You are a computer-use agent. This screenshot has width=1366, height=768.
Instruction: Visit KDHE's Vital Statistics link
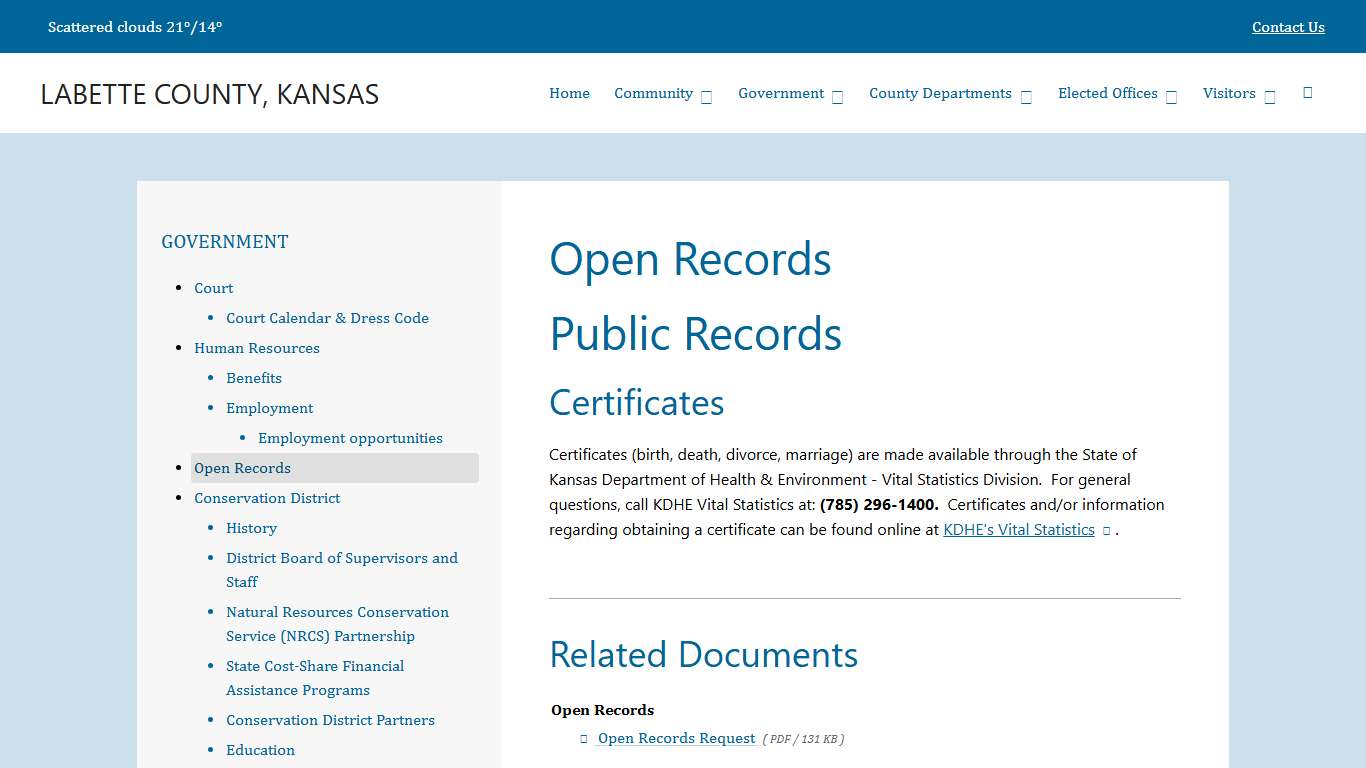(x=1019, y=530)
